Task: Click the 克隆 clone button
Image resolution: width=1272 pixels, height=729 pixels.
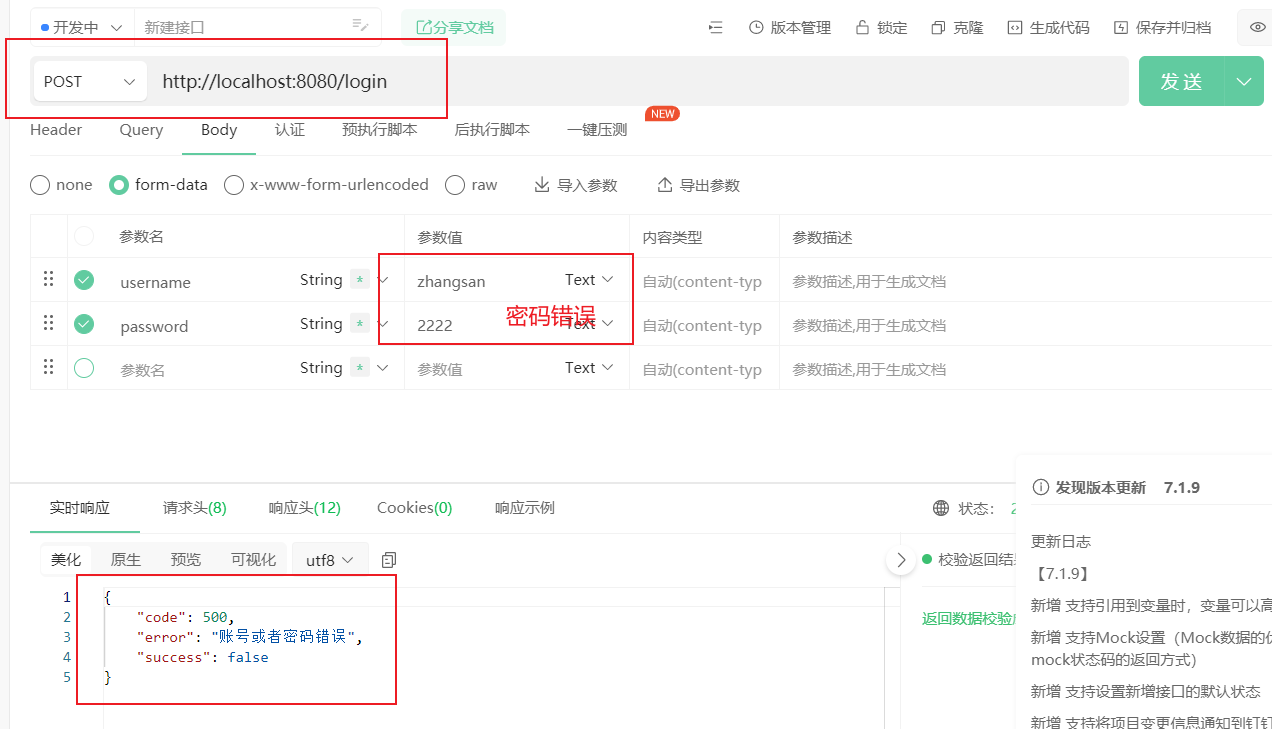Action: (x=957, y=28)
